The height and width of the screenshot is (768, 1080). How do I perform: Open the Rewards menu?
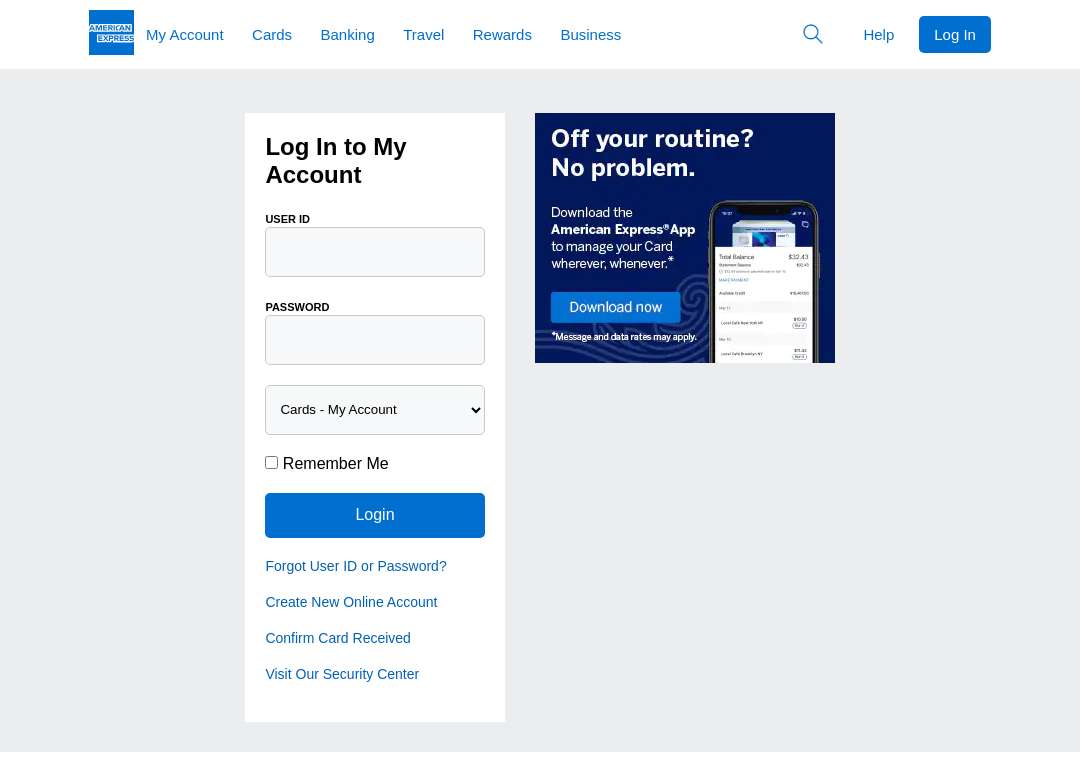(502, 35)
